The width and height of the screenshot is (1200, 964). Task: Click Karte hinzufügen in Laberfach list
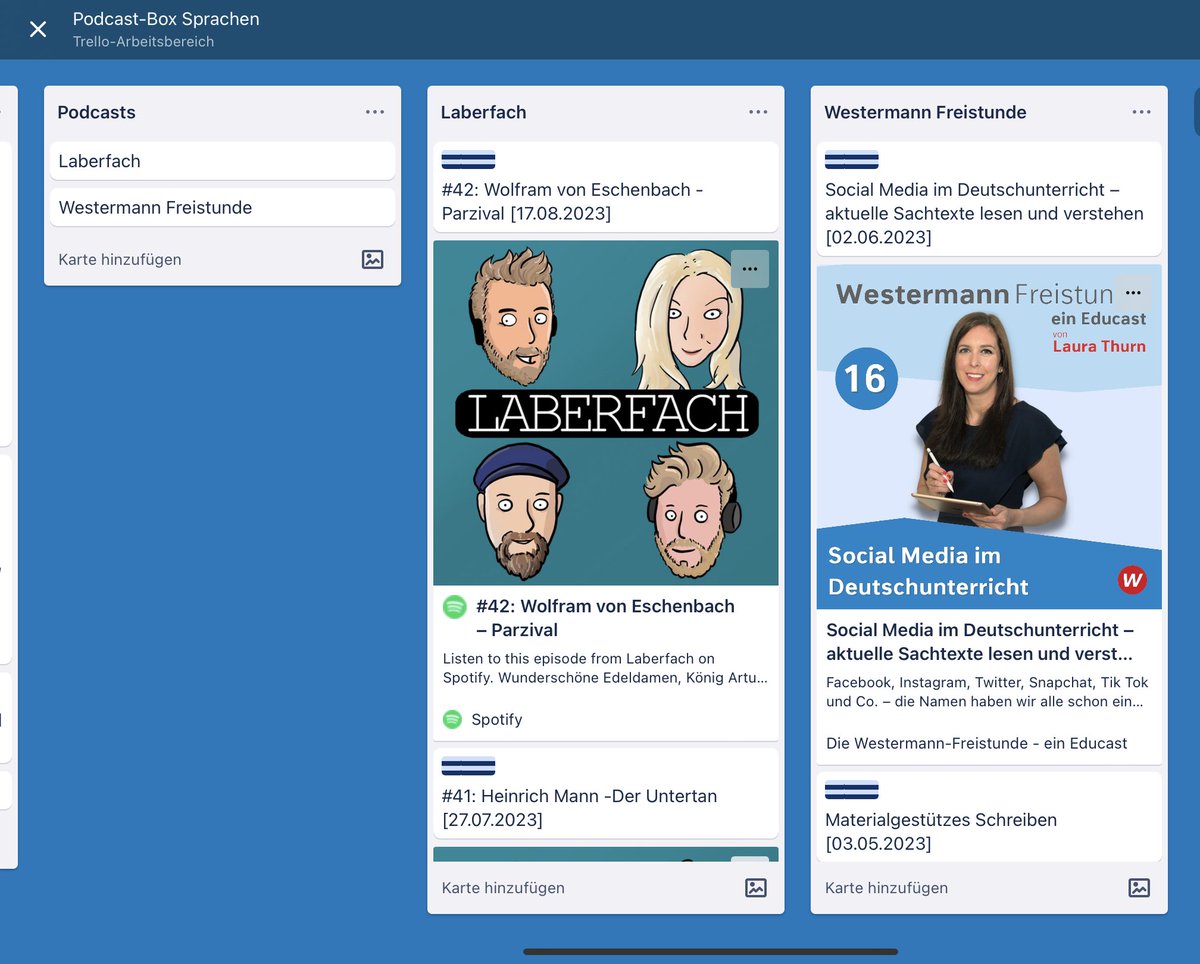(x=503, y=887)
